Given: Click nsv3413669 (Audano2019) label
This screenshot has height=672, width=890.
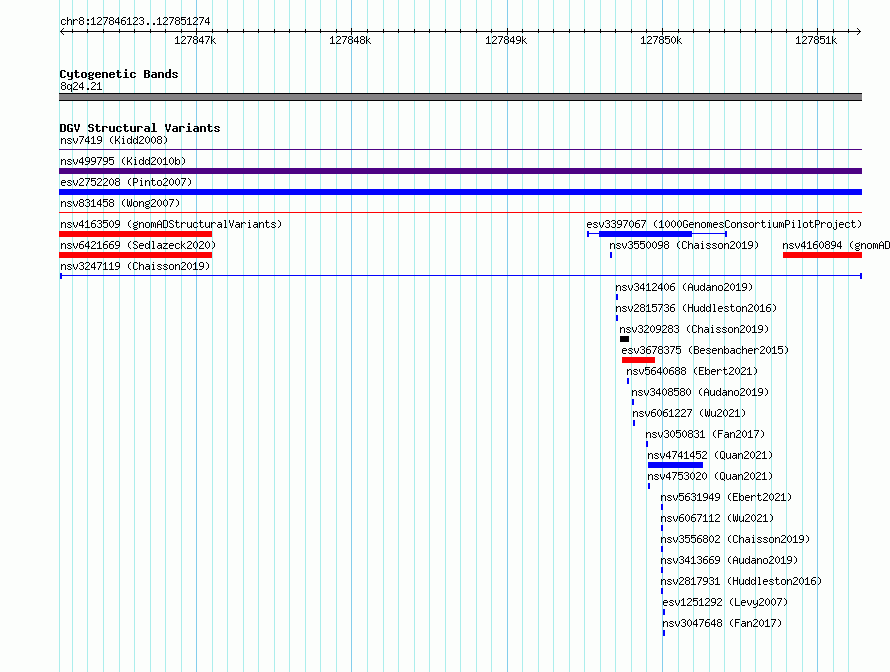Looking at the screenshot, I should (729, 560).
